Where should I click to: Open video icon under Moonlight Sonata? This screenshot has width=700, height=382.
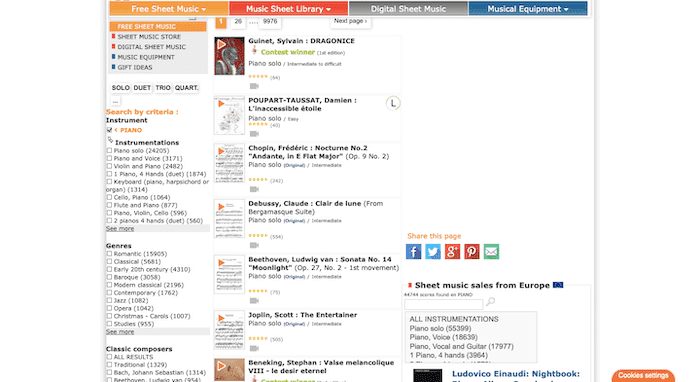click(254, 301)
